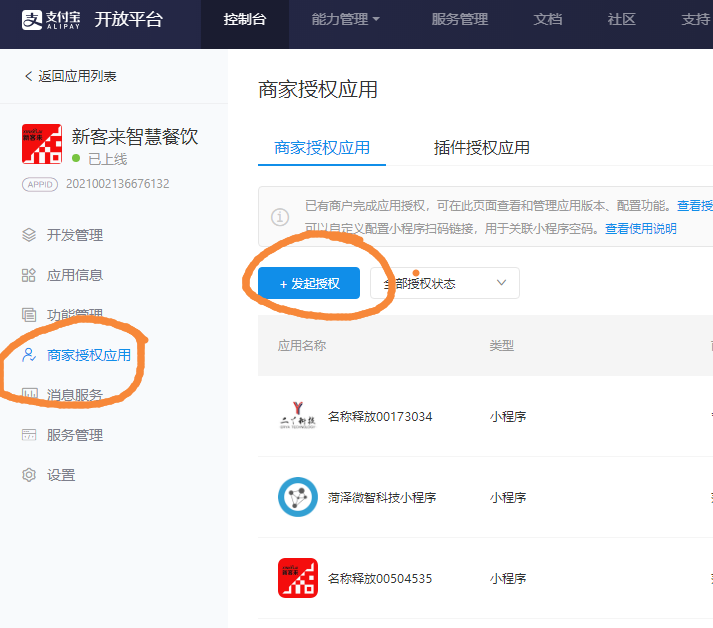
Task: Open 服务管理 in the top navigation
Action: coord(460,20)
